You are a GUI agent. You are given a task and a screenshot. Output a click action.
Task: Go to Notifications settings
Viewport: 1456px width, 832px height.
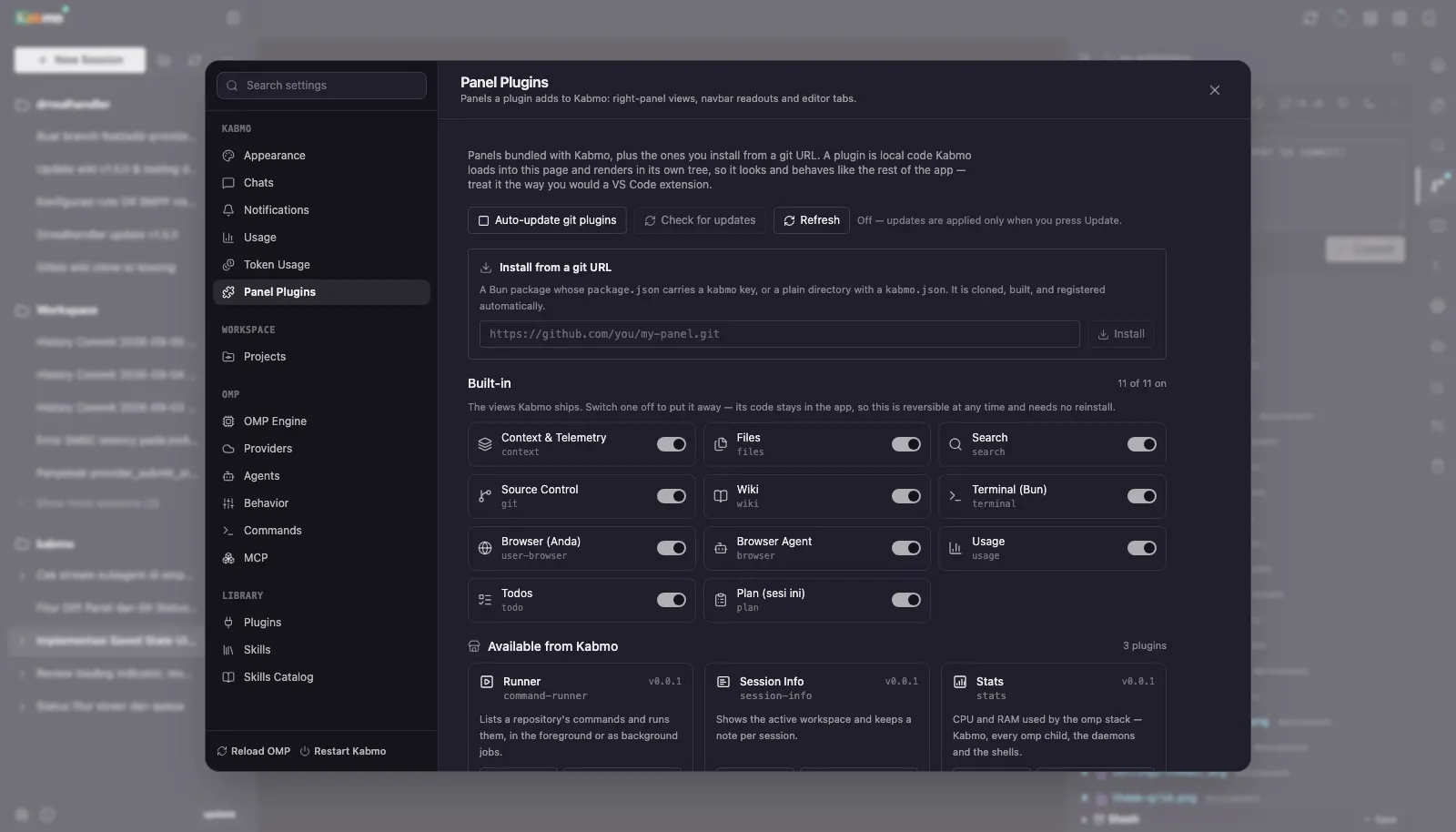[x=321, y=210]
